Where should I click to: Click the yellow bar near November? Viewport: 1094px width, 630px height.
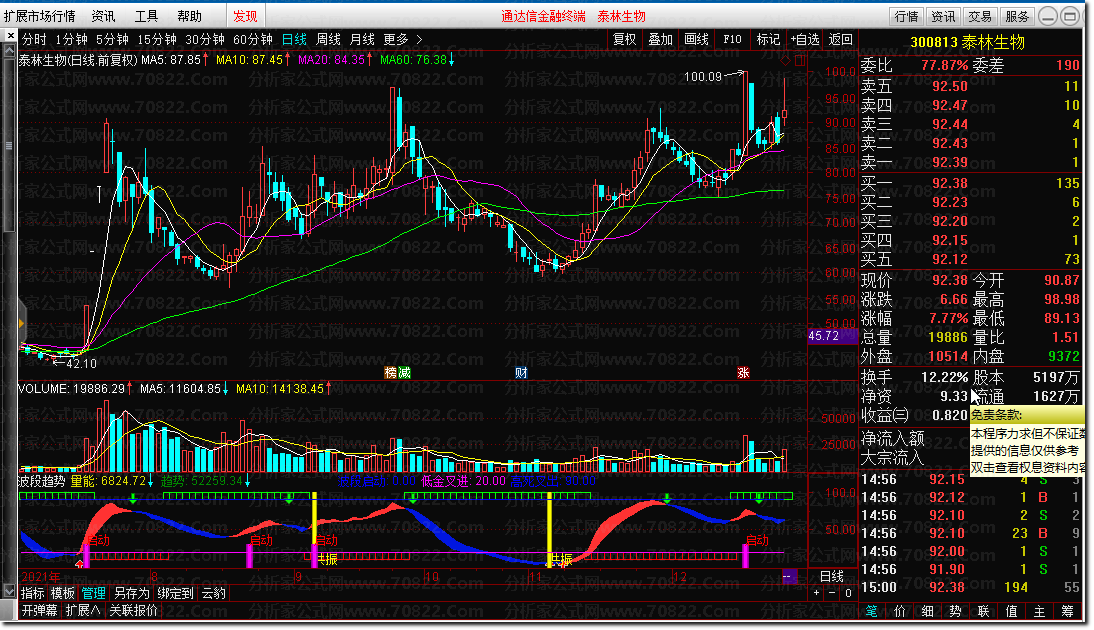coord(550,529)
